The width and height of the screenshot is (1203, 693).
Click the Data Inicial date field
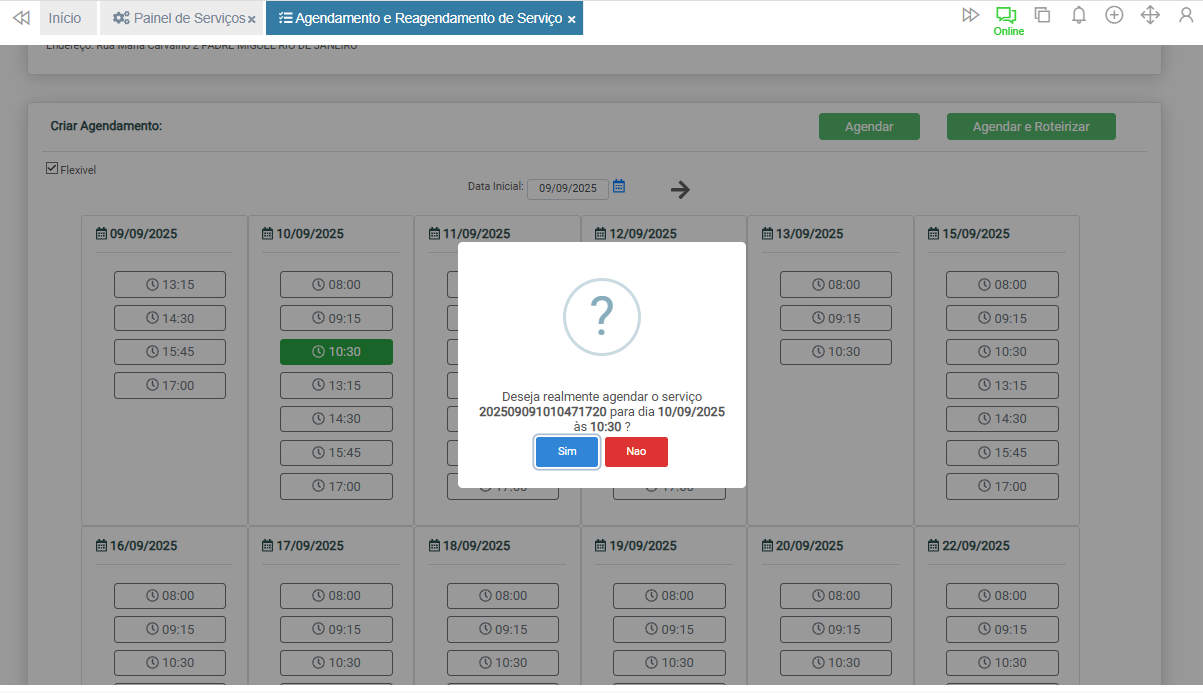coord(567,188)
